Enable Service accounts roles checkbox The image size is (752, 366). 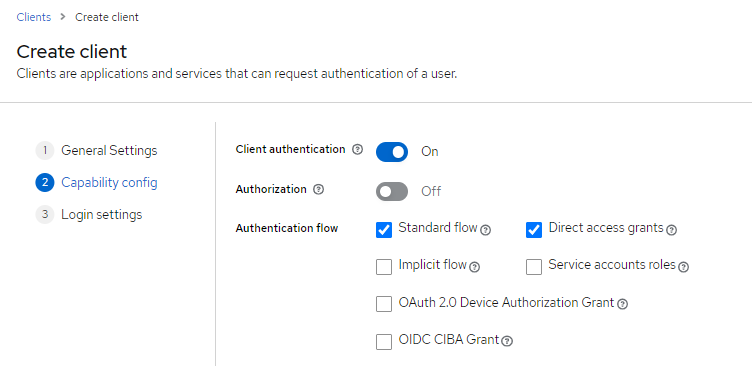(534, 267)
